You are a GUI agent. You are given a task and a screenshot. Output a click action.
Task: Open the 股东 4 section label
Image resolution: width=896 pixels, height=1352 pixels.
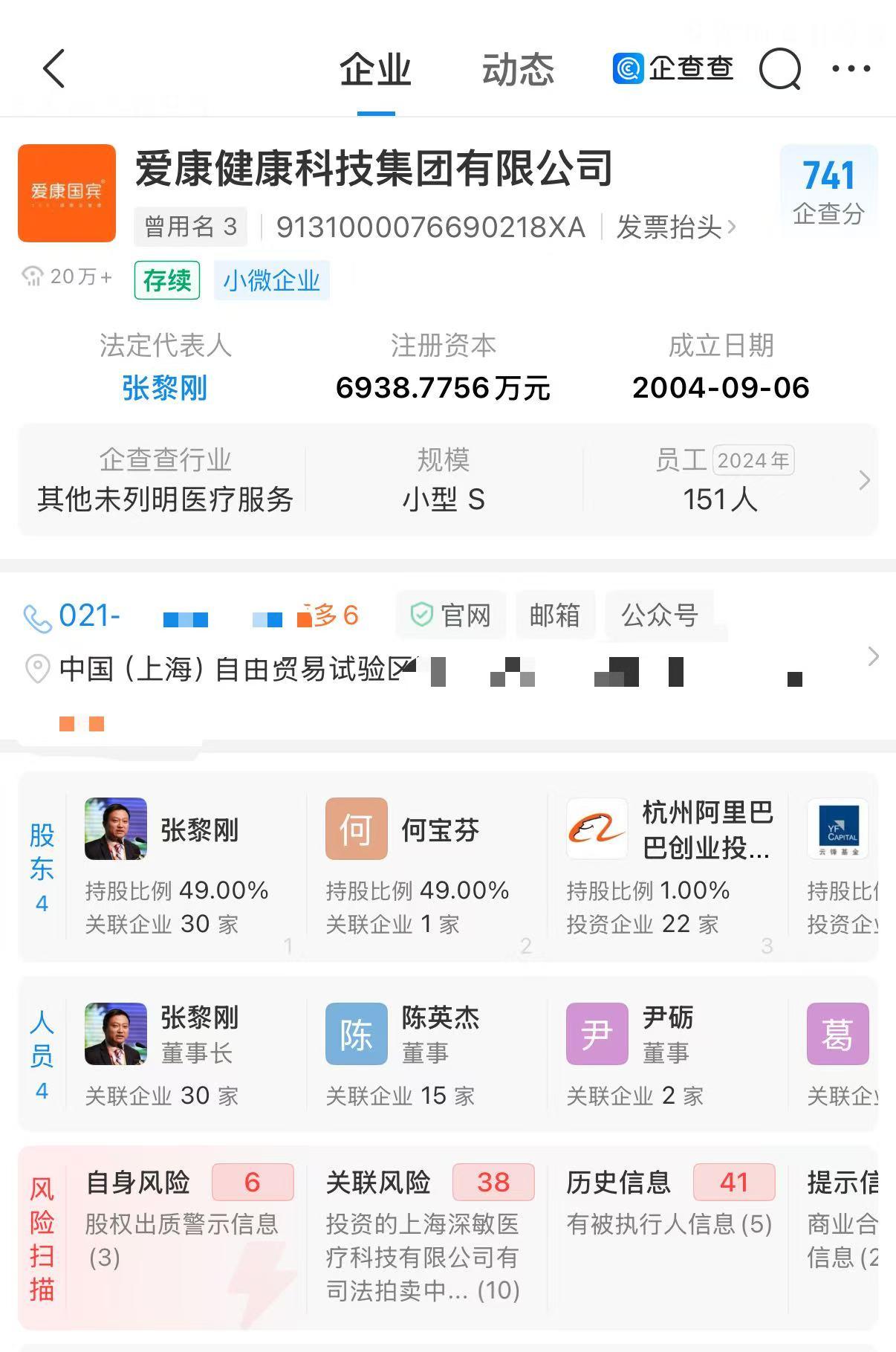click(x=42, y=867)
